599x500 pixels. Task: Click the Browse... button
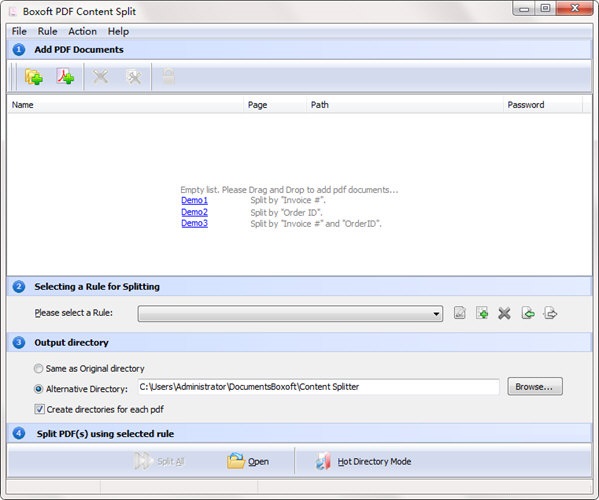pos(534,387)
